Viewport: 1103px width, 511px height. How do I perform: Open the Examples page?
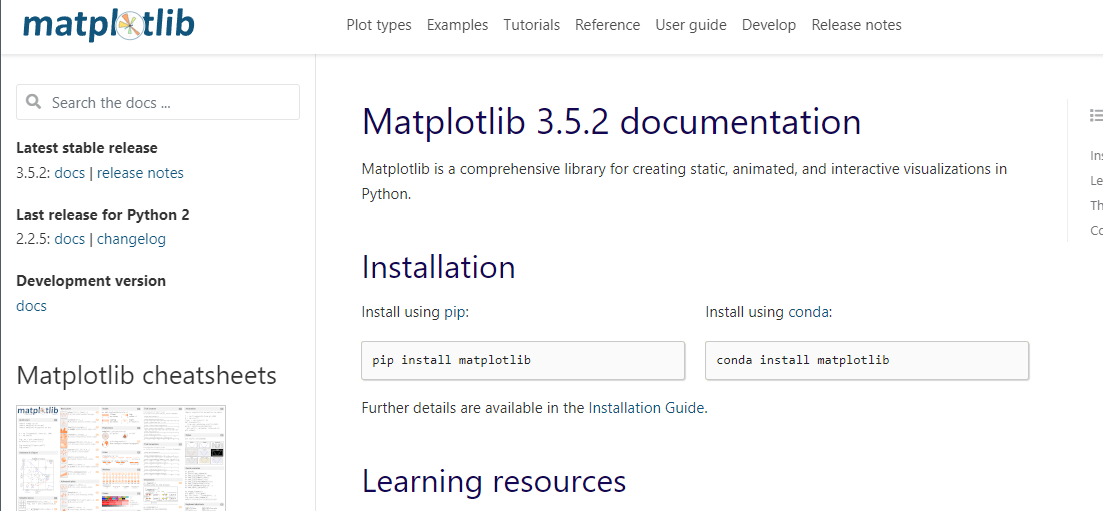click(457, 25)
